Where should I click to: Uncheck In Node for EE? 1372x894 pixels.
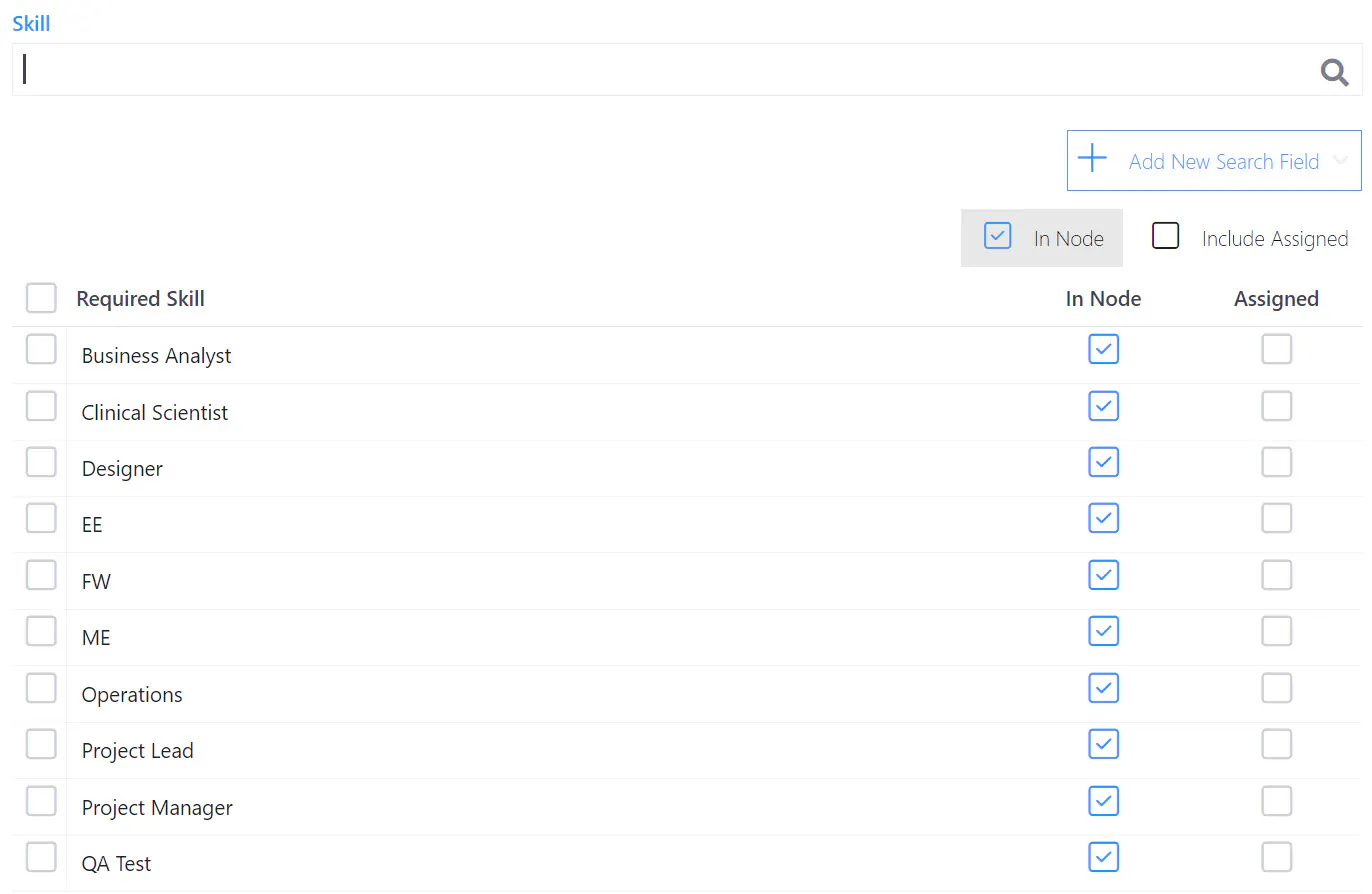(1103, 518)
